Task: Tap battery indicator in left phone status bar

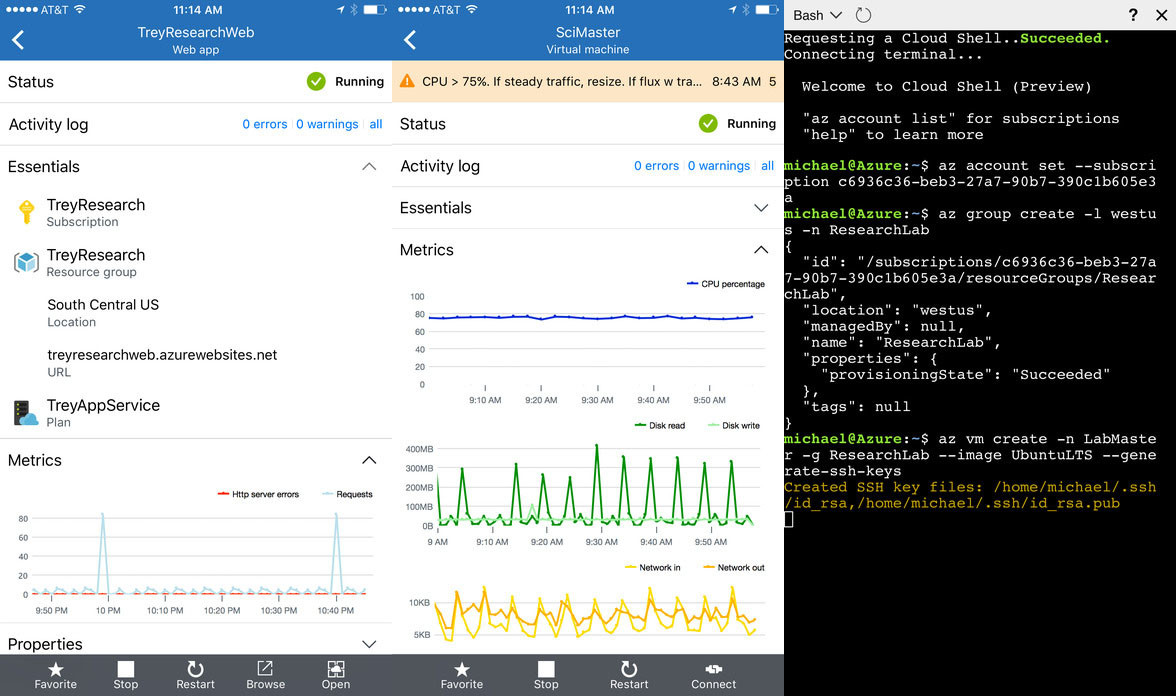Action: (x=374, y=10)
